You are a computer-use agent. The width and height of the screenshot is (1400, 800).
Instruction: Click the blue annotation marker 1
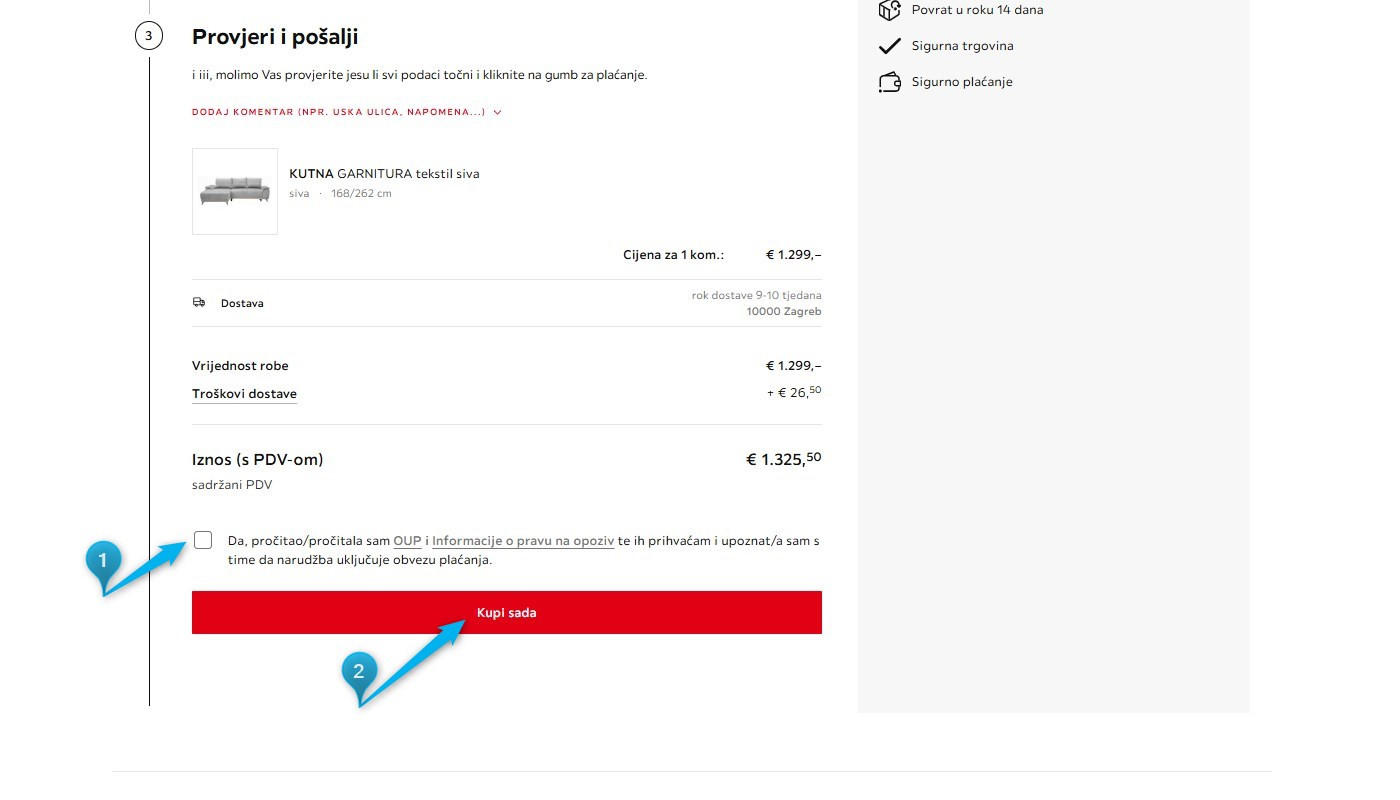(103, 559)
